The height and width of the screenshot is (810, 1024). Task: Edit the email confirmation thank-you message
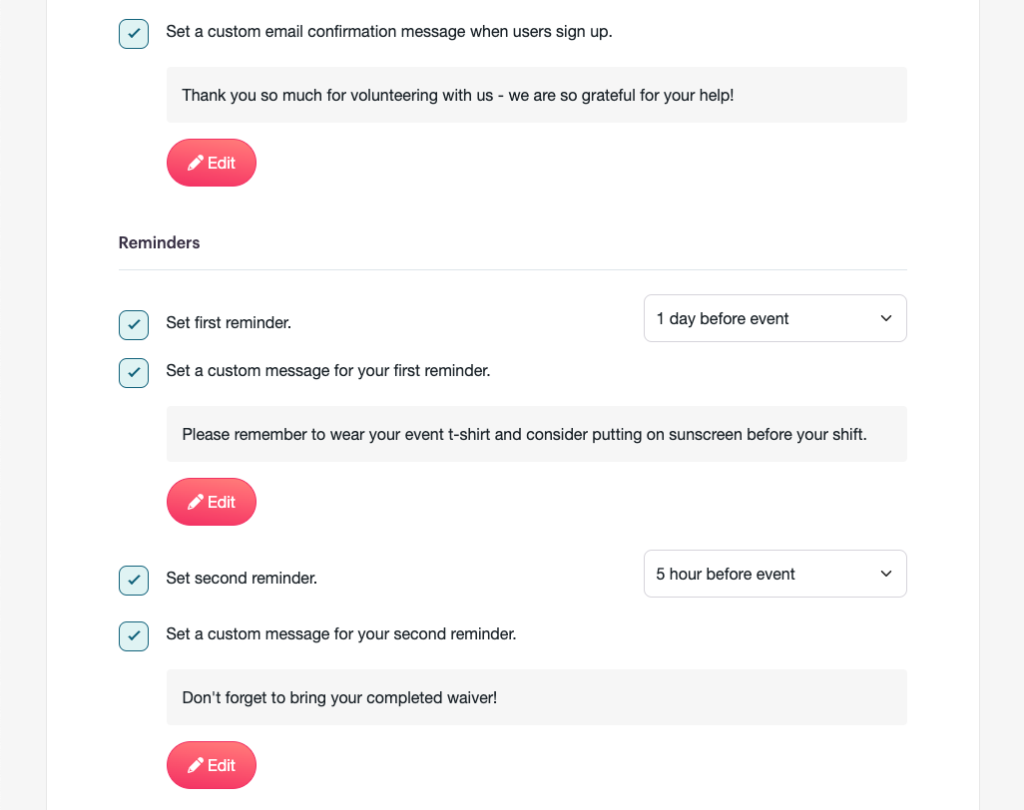click(211, 163)
